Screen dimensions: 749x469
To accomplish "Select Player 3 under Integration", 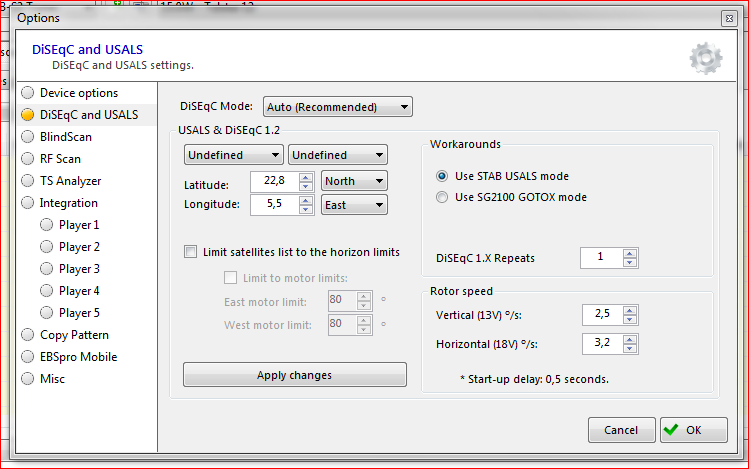I will [79, 269].
